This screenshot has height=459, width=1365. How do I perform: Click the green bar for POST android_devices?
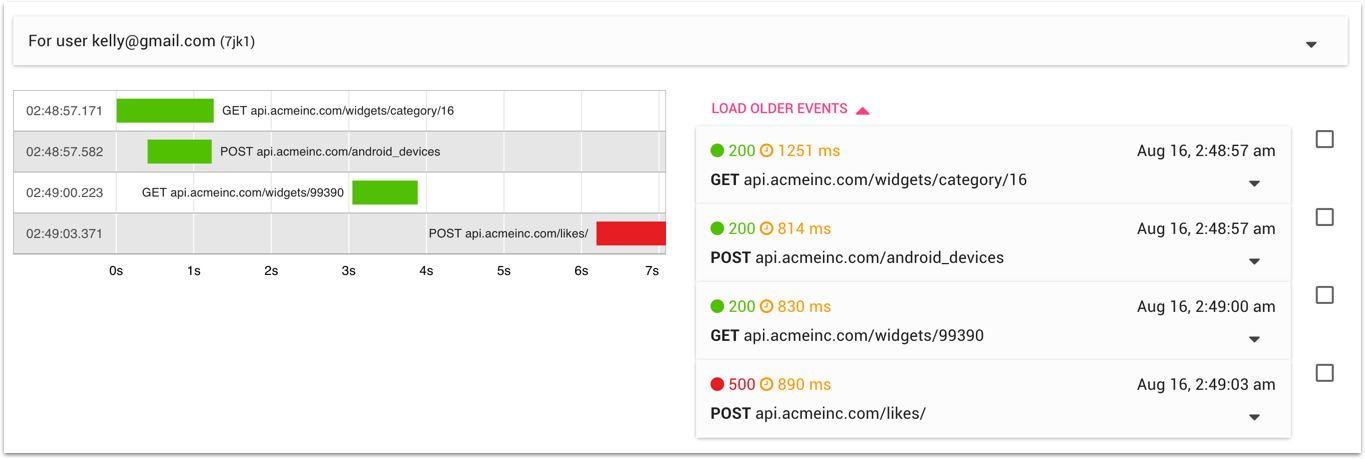(180, 152)
